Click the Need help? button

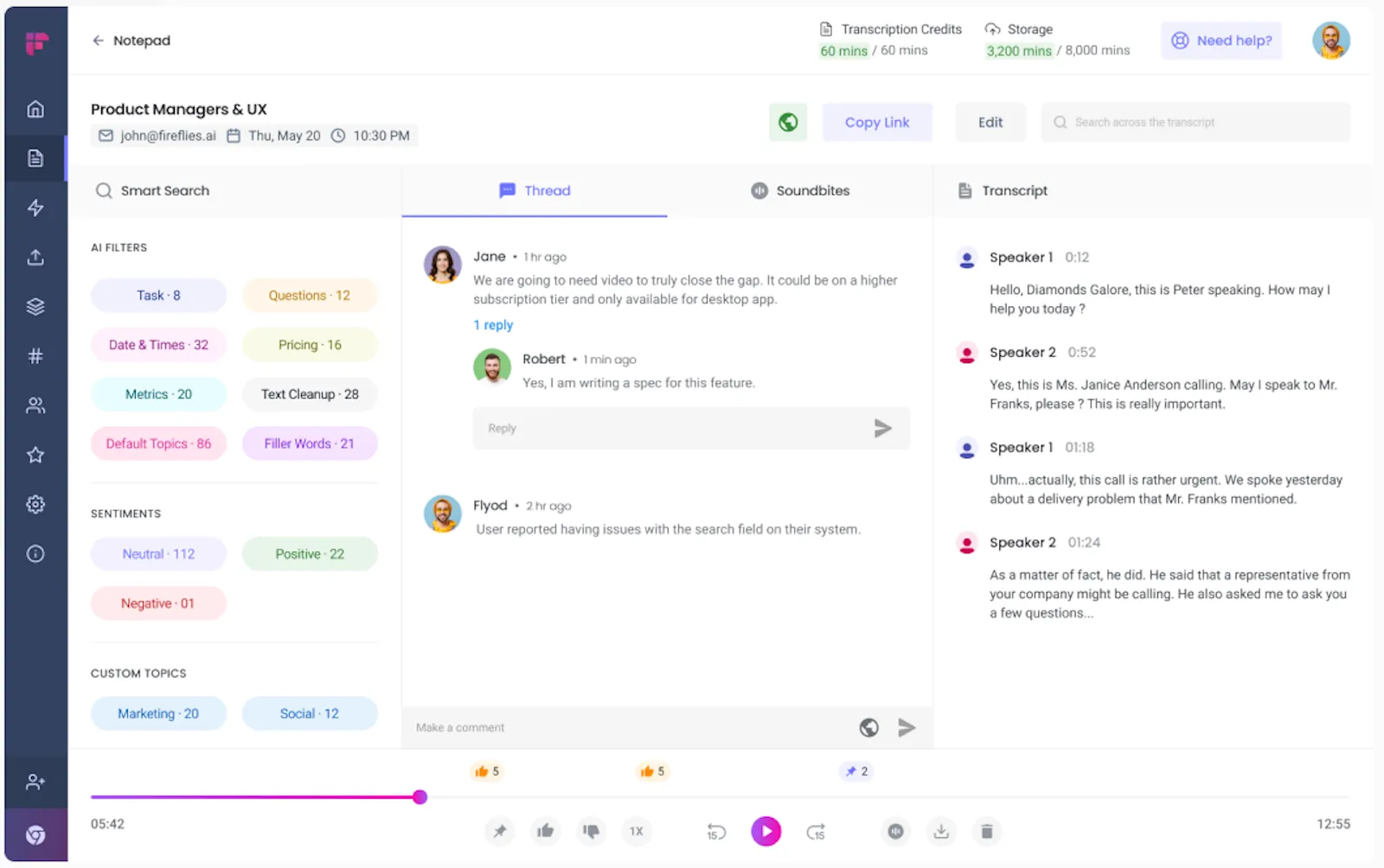(1221, 41)
